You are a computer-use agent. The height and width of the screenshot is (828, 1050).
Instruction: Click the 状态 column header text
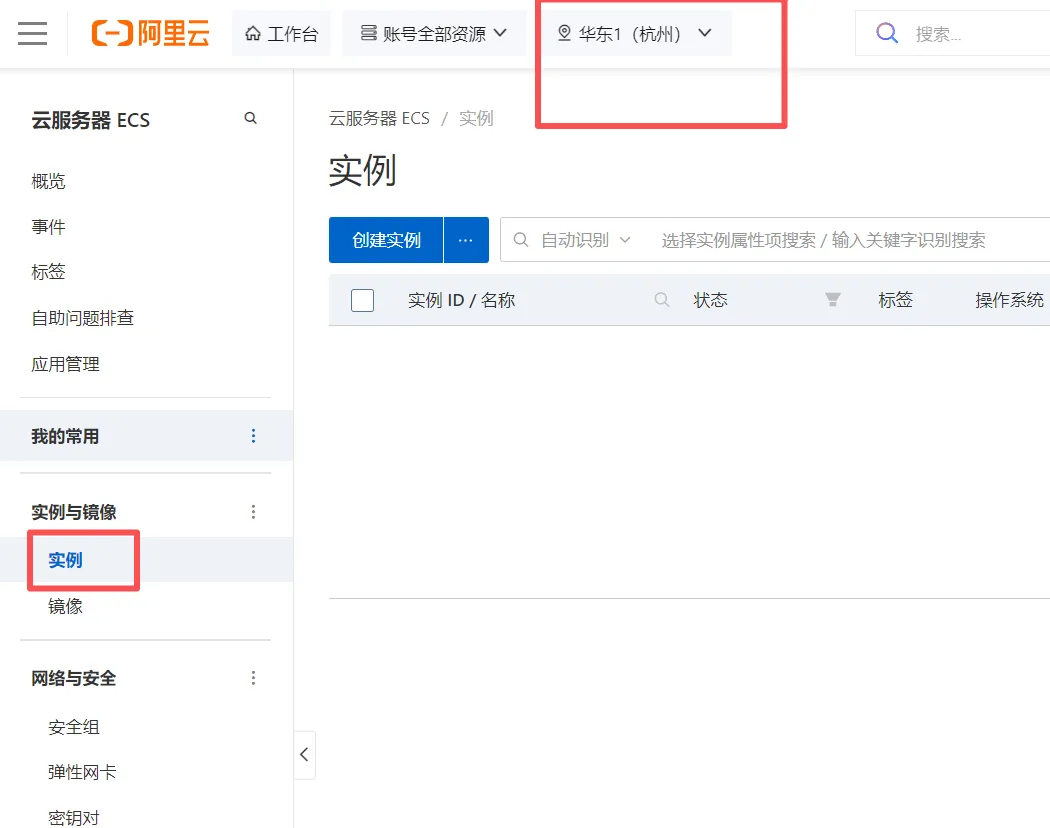click(710, 300)
